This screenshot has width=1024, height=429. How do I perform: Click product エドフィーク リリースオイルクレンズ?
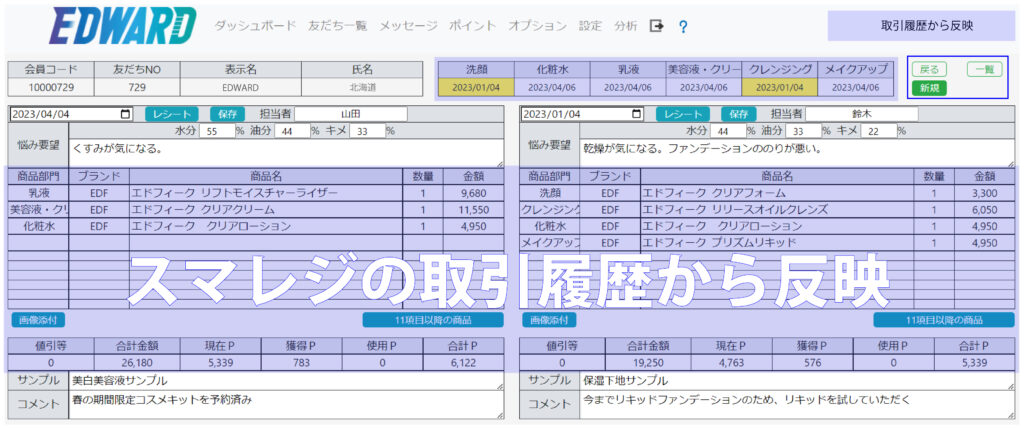point(777,210)
